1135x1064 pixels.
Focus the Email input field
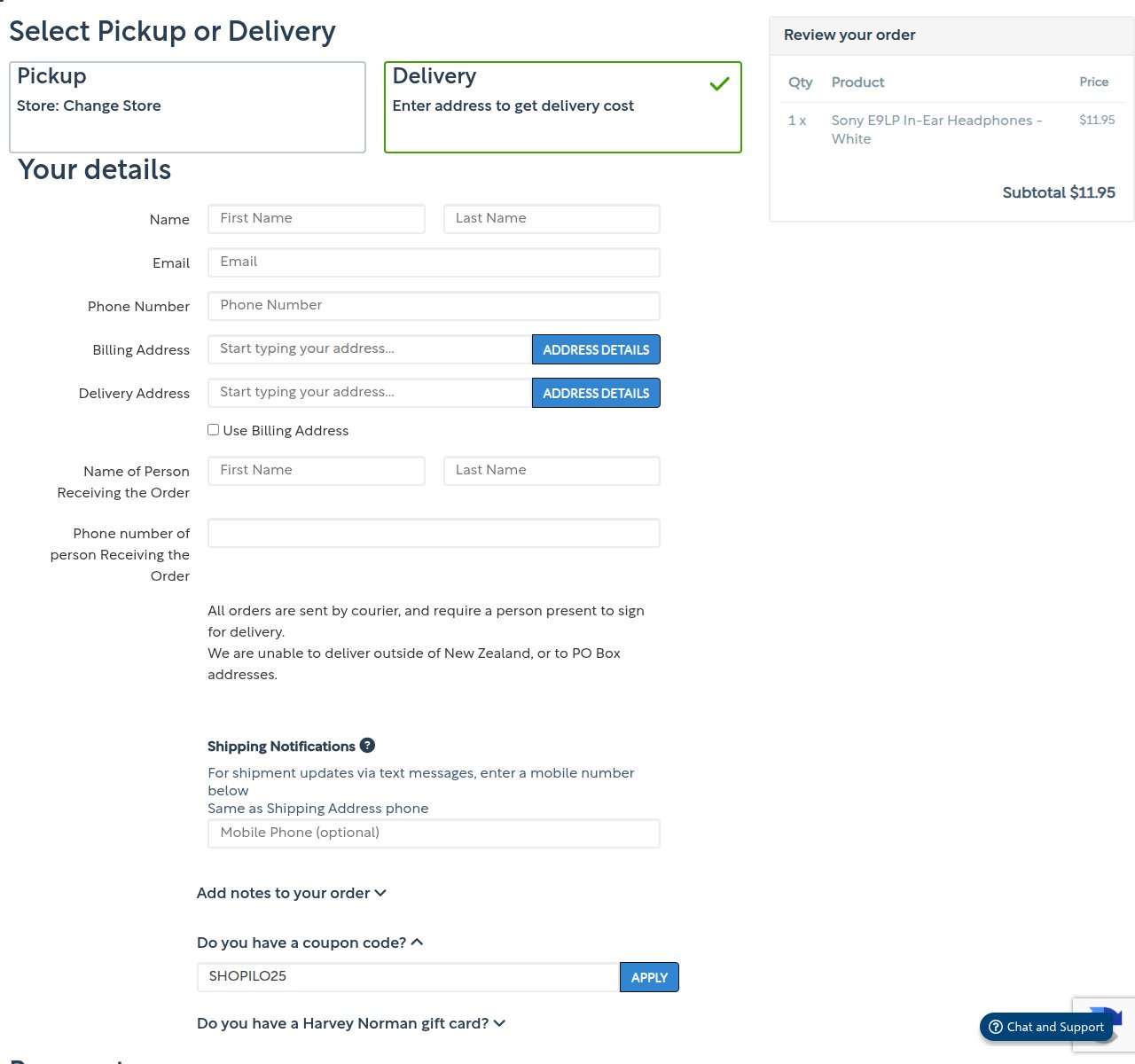[434, 262]
